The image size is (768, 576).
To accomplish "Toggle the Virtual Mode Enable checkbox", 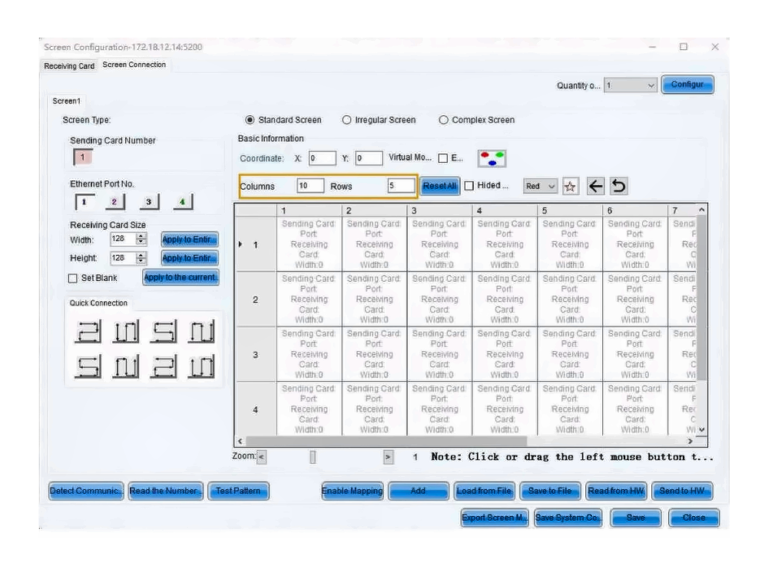I will (443, 158).
